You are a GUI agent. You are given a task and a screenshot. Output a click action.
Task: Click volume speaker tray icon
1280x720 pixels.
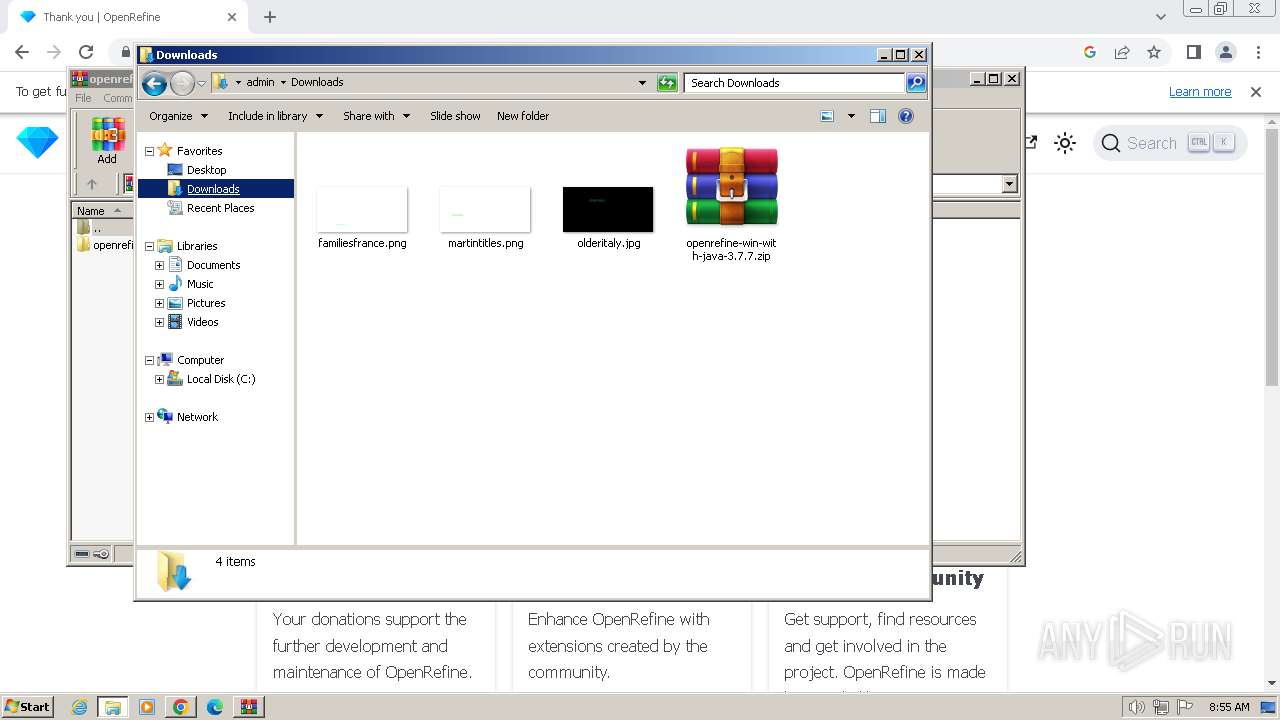point(1136,707)
